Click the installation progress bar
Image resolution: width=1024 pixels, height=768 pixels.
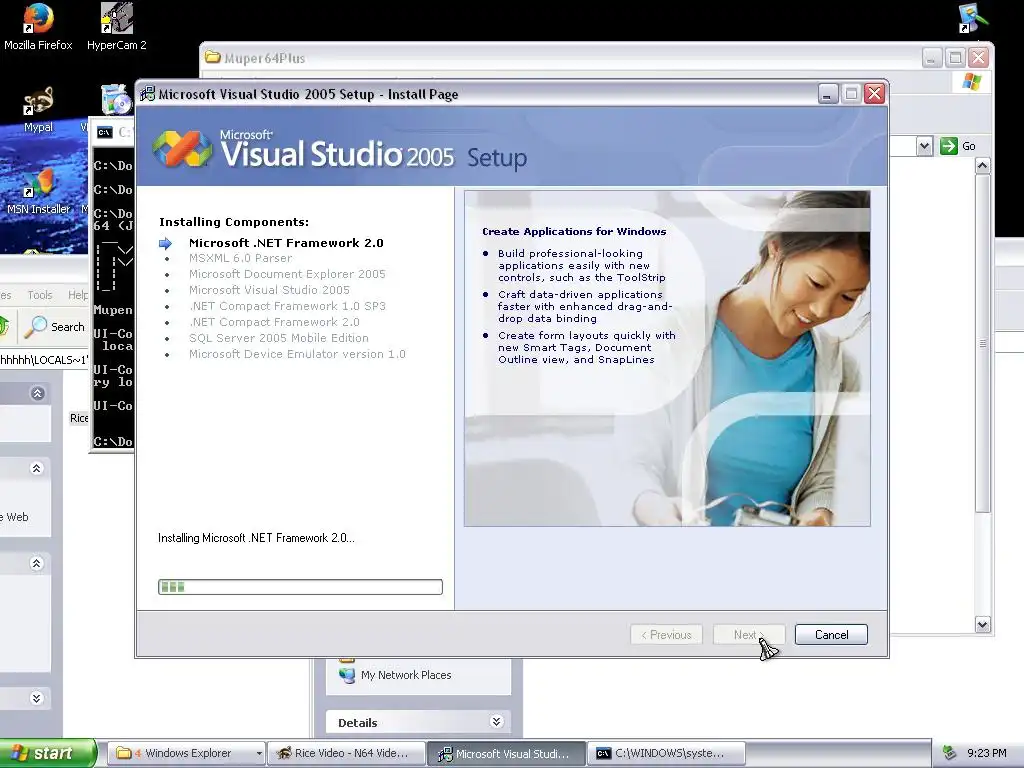coord(300,587)
